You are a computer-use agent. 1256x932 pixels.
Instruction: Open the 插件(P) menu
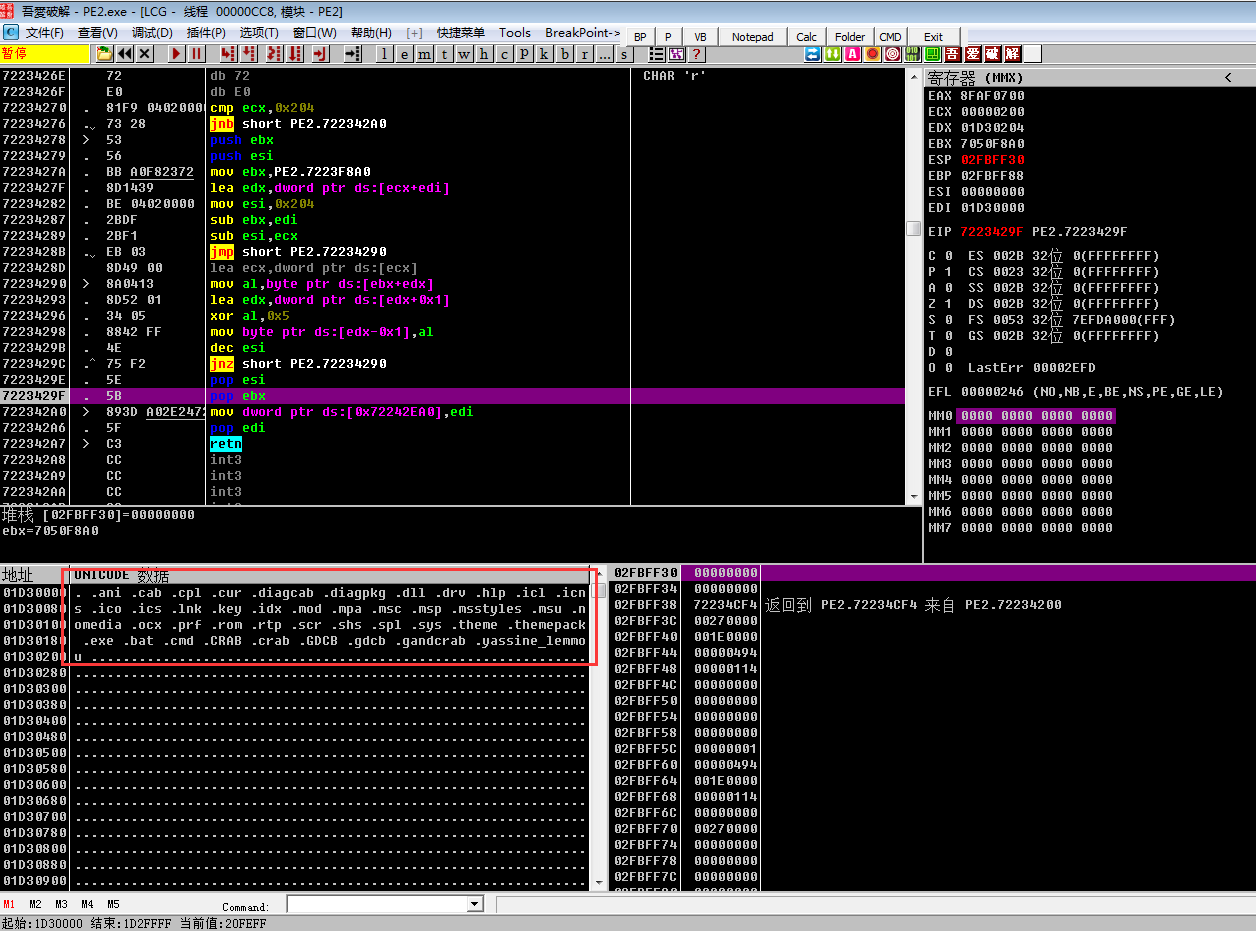click(206, 33)
